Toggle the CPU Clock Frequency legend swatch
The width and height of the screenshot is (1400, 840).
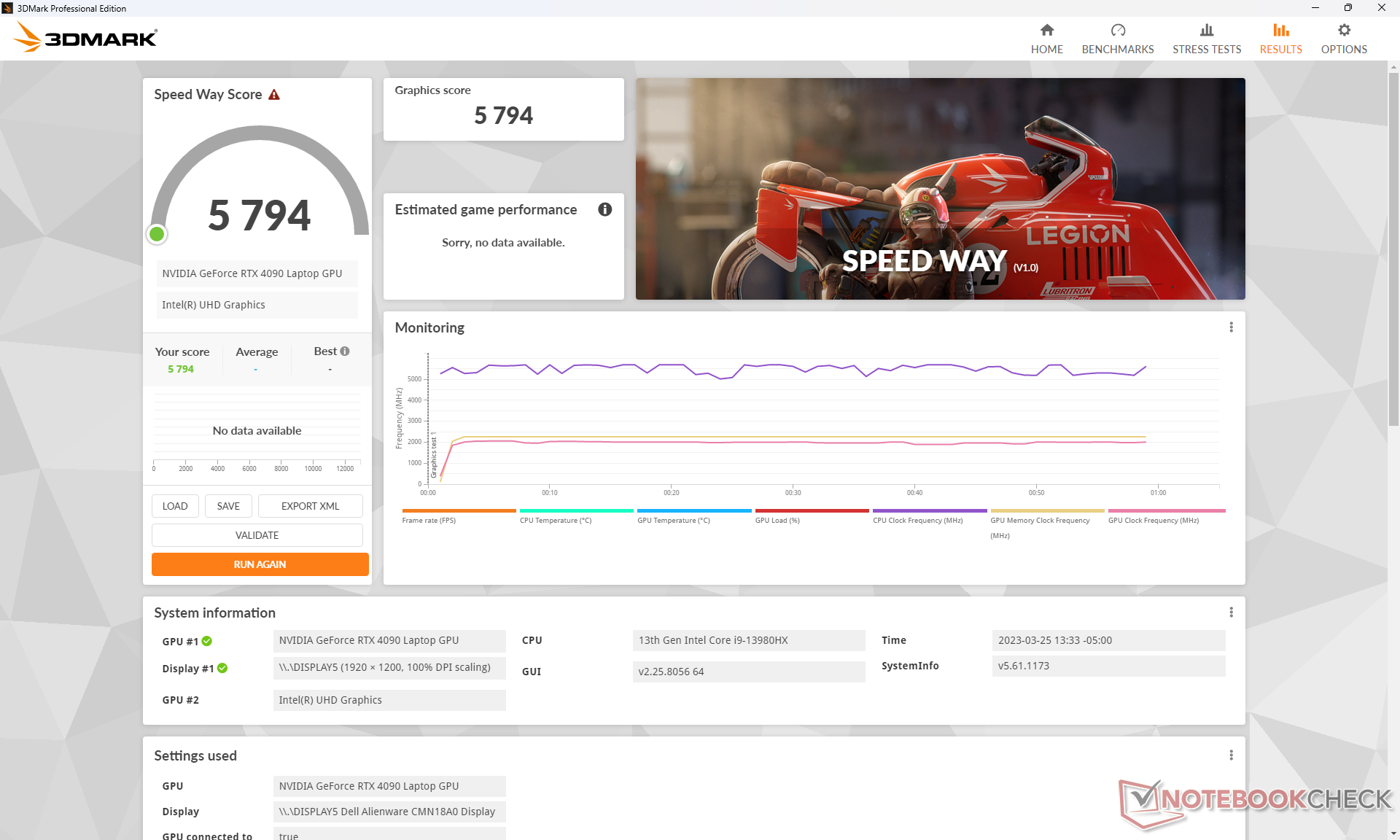(x=929, y=510)
